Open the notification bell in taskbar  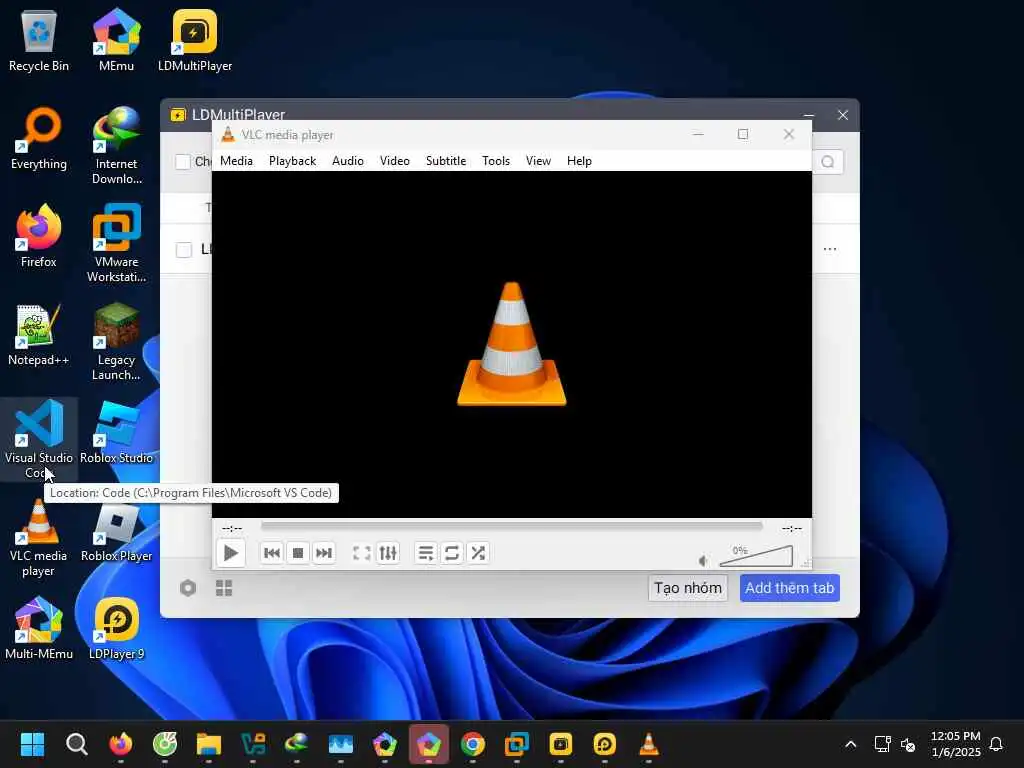pyautogui.click(x=996, y=744)
